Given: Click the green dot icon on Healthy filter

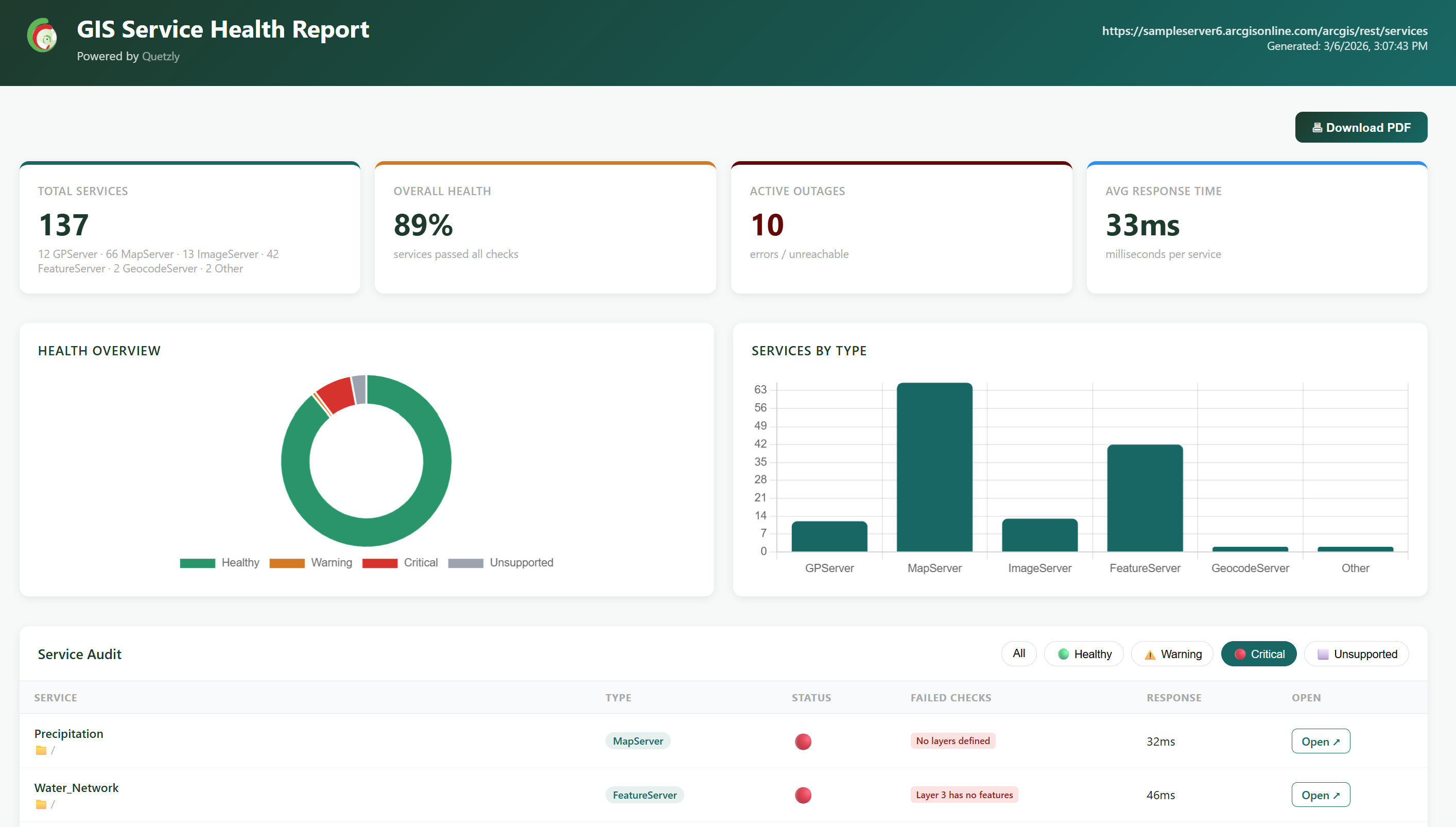Looking at the screenshot, I should [1064, 654].
